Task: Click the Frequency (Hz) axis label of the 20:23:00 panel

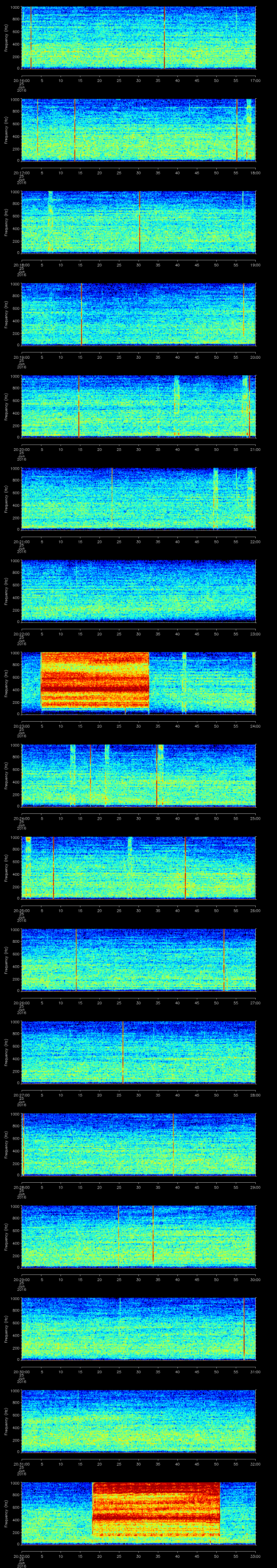Action: [6, 683]
